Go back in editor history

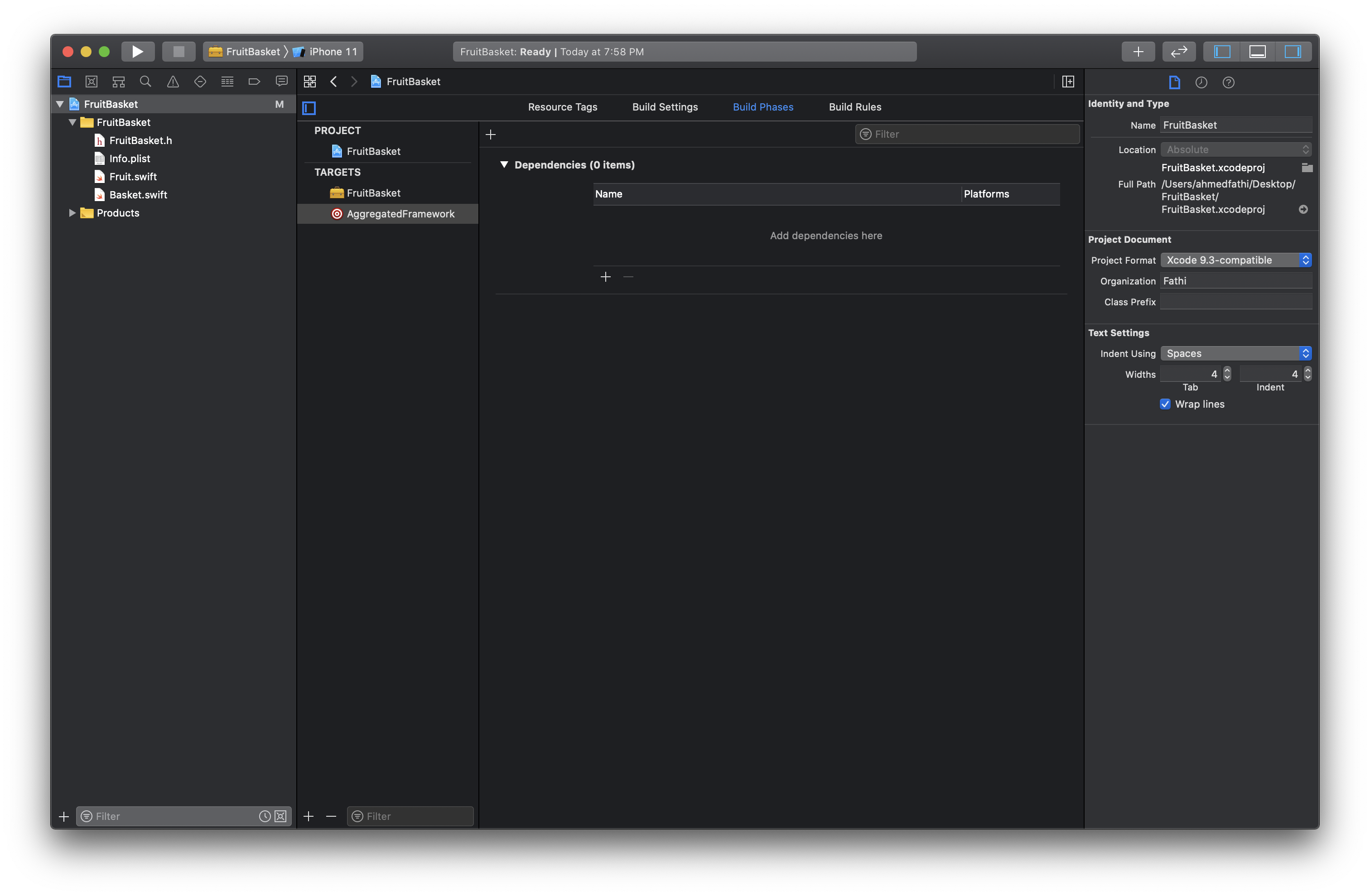coord(333,82)
